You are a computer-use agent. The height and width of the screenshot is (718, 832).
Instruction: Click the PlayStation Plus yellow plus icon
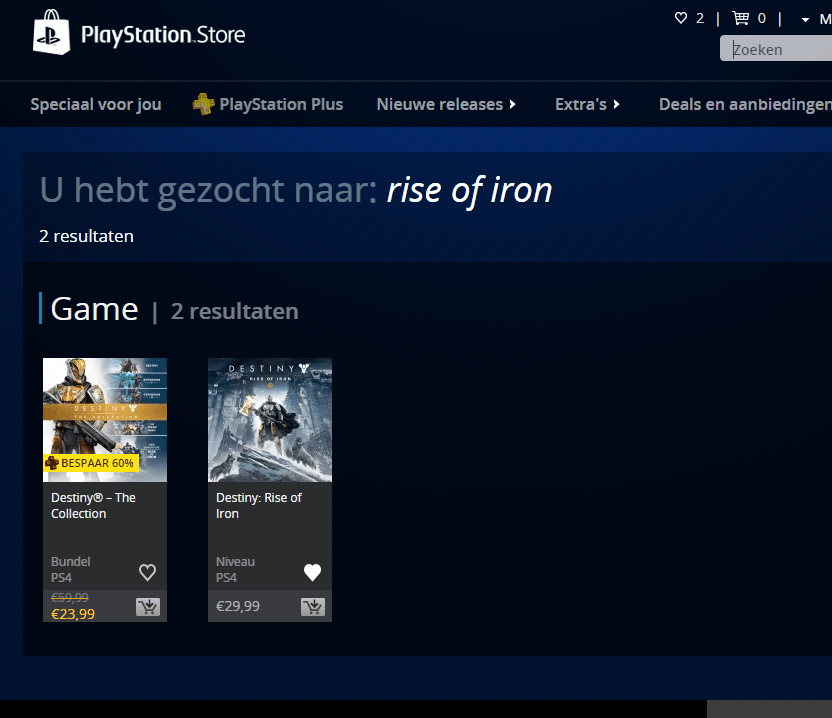click(x=203, y=104)
